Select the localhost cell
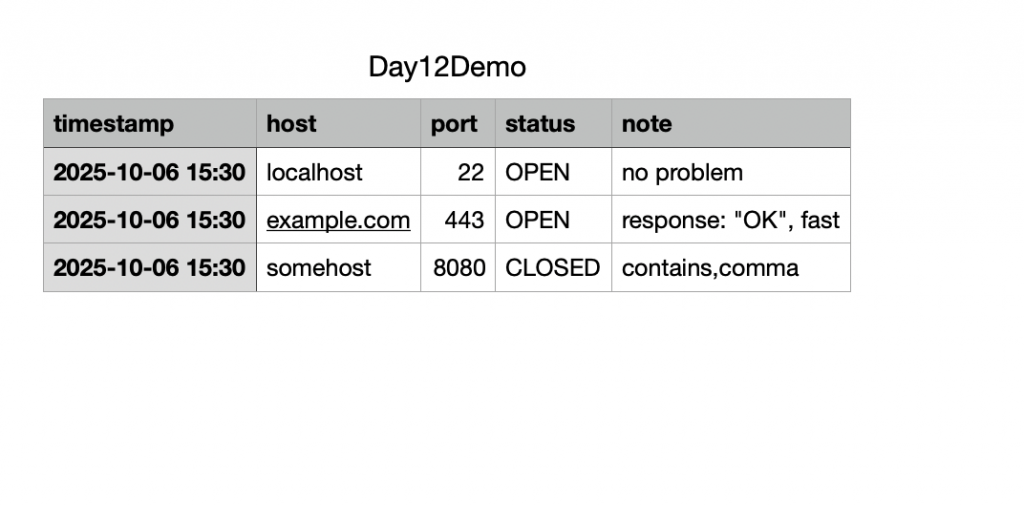This screenshot has width=1024, height=506. [x=338, y=172]
